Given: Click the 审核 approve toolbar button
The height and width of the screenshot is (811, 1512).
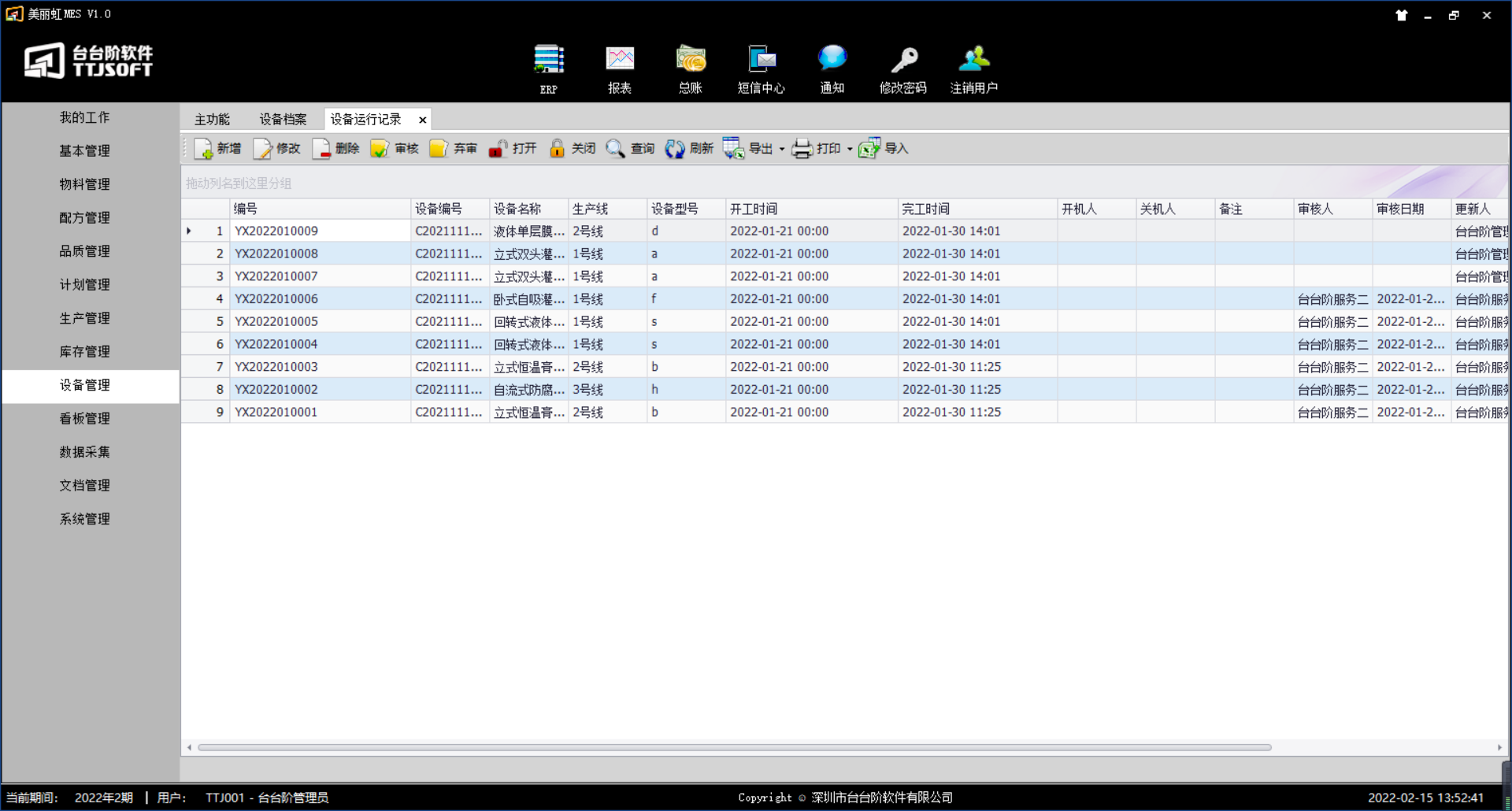Looking at the screenshot, I should click(395, 148).
